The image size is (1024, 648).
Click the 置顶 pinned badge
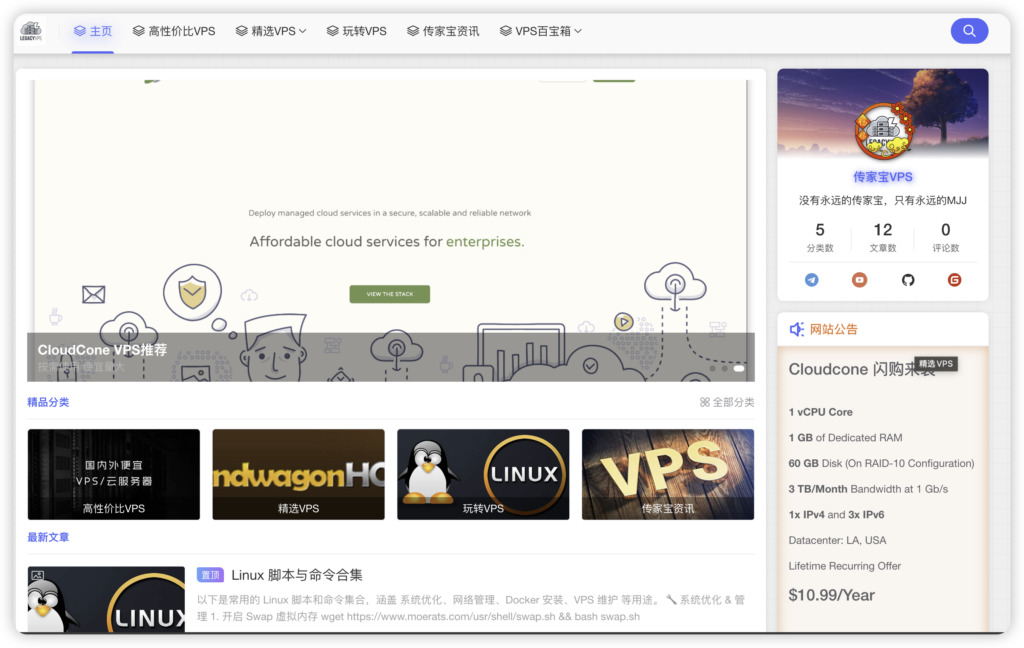210,575
